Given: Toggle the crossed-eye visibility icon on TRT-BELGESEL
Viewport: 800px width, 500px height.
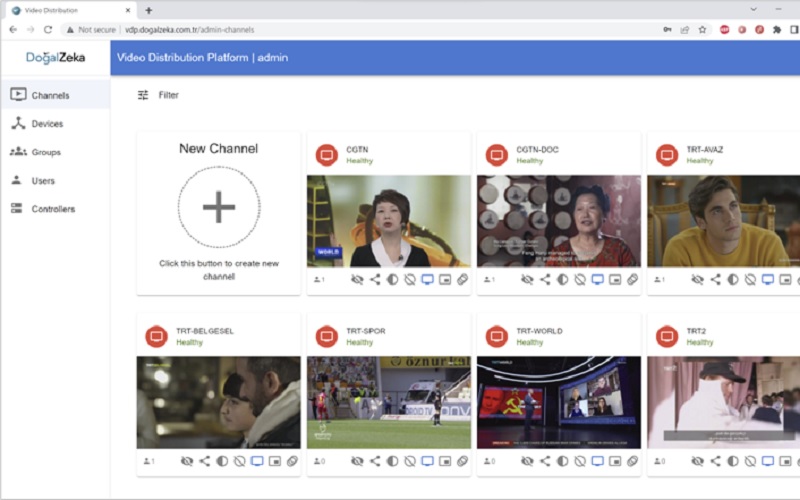Looking at the screenshot, I should (x=187, y=461).
